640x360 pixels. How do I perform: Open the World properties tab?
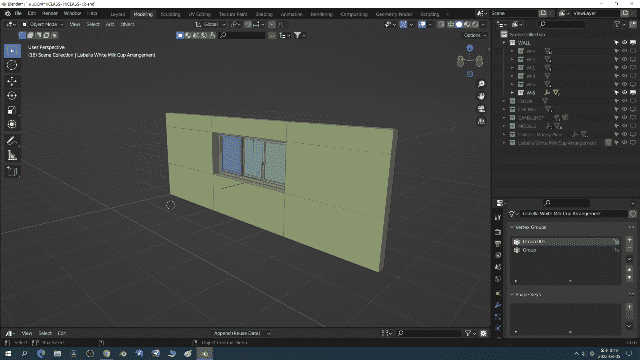(x=498, y=279)
